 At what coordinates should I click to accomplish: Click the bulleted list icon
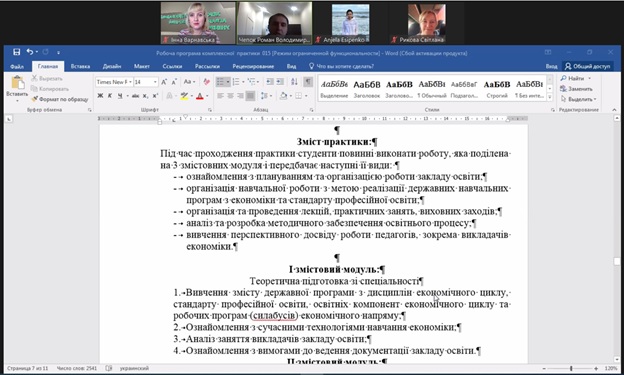pyautogui.click(x=220, y=82)
